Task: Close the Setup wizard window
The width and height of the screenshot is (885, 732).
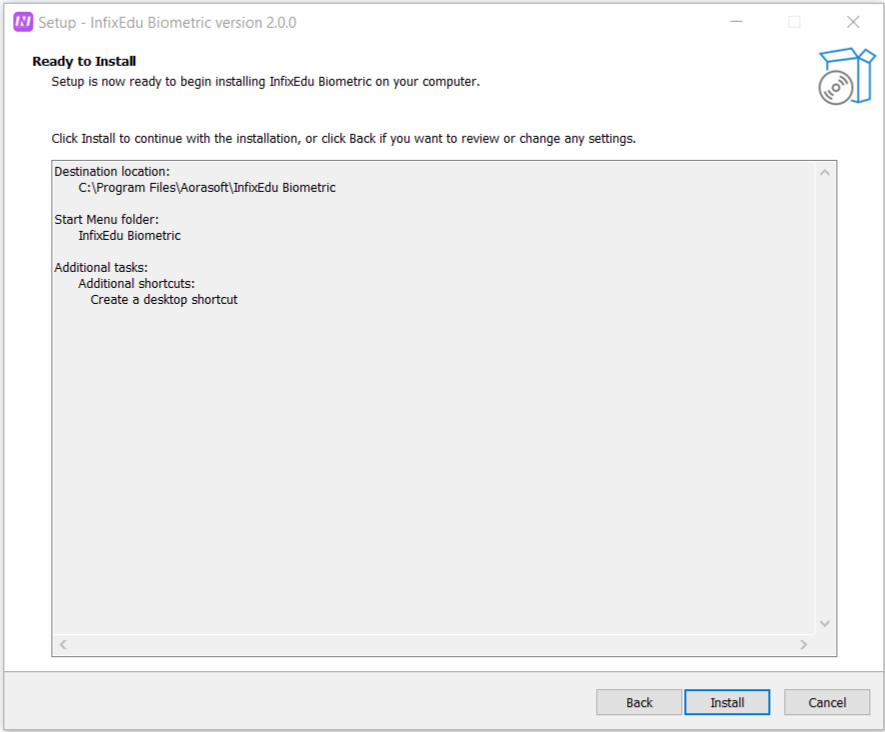Action: pos(853,22)
